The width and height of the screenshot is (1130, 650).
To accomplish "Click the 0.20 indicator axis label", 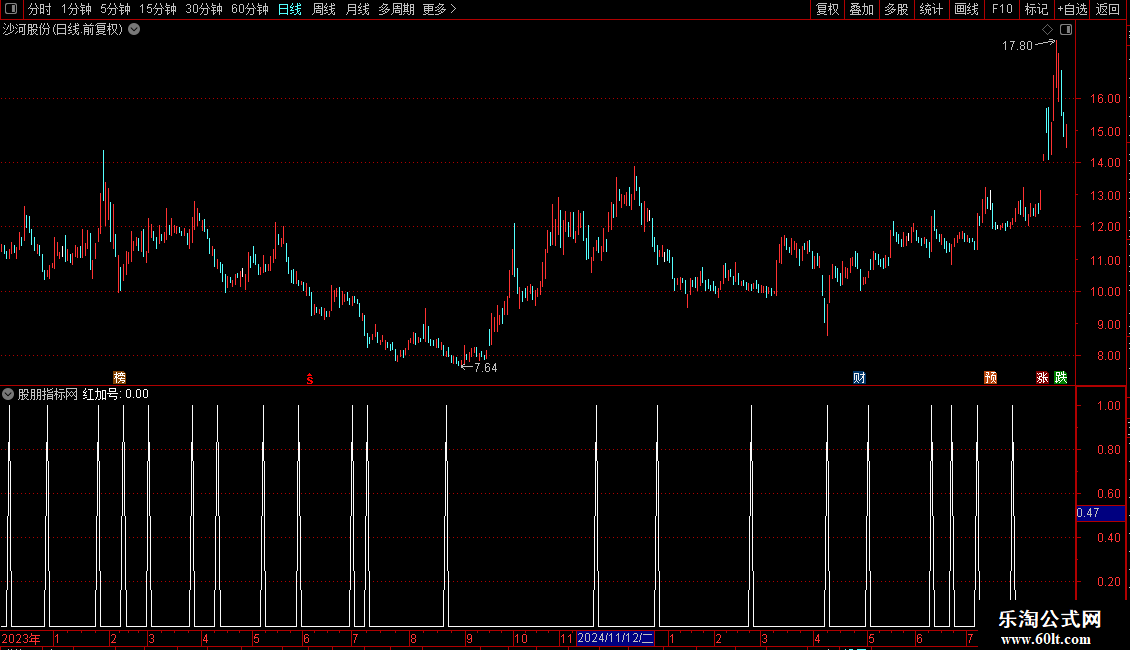I will click(1108, 582).
